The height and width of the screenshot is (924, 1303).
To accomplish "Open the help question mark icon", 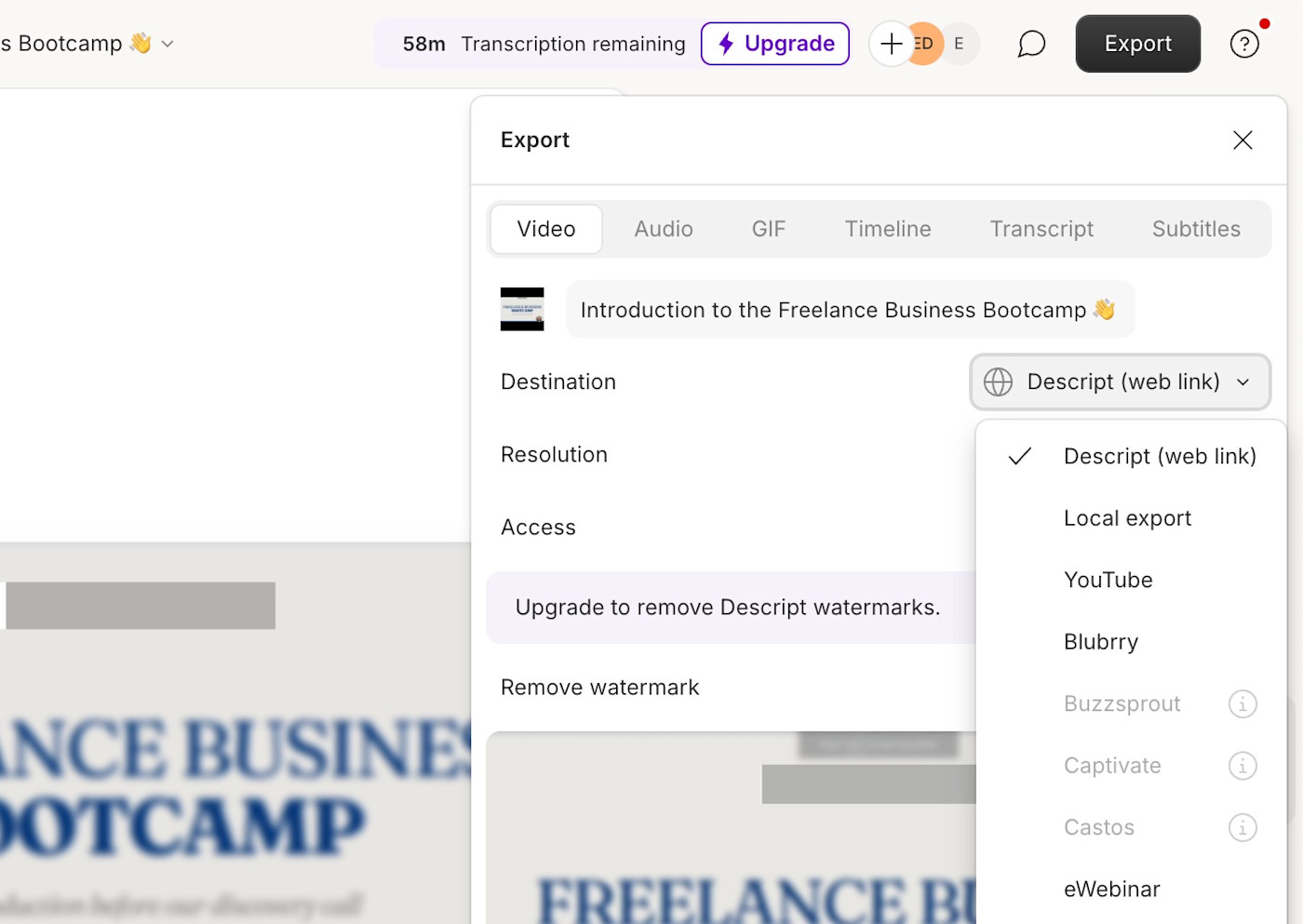I will tap(1244, 44).
